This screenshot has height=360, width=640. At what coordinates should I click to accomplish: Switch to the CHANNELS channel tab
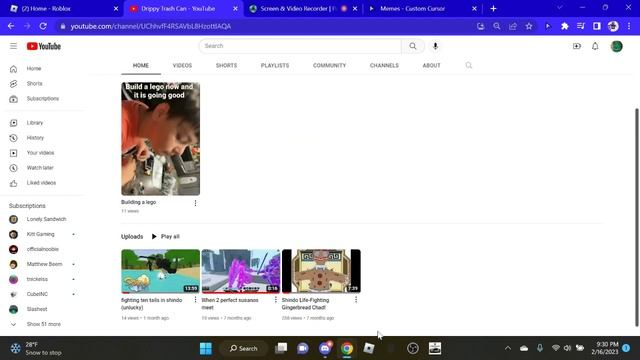point(384,65)
